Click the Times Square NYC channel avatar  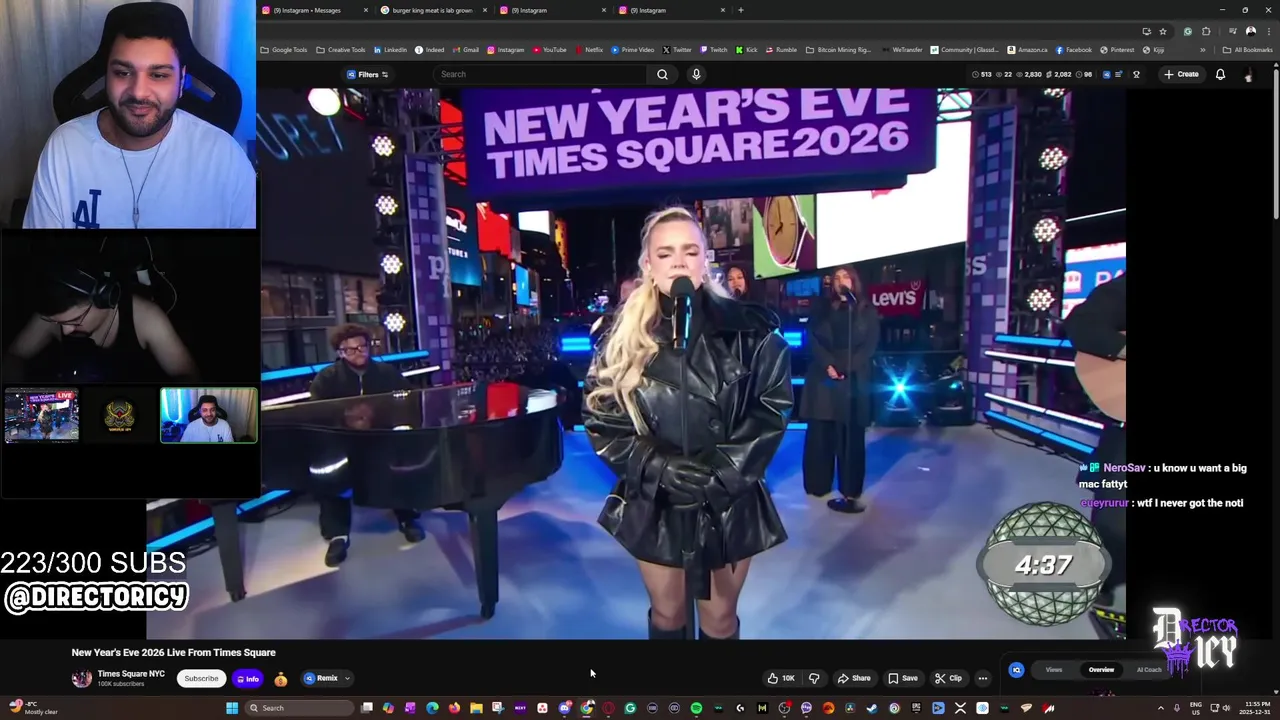click(x=81, y=678)
